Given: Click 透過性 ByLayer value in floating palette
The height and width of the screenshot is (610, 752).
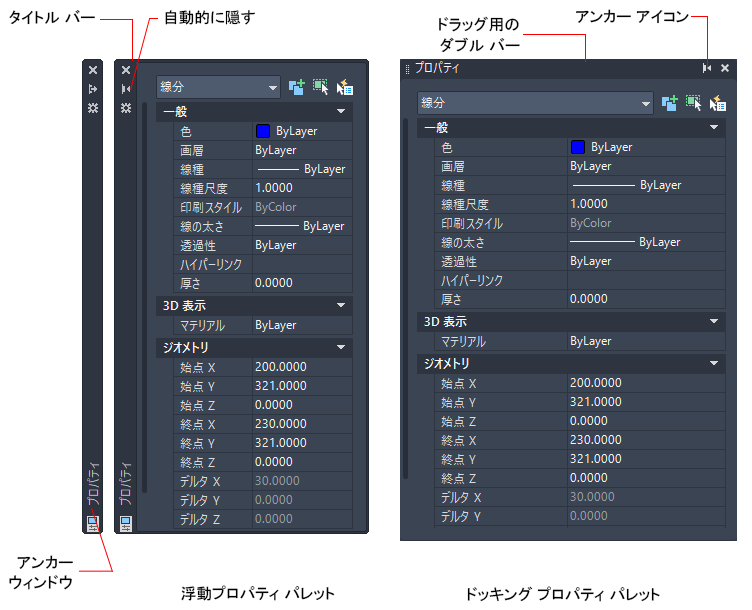Looking at the screenshot, I should point(303,245).
